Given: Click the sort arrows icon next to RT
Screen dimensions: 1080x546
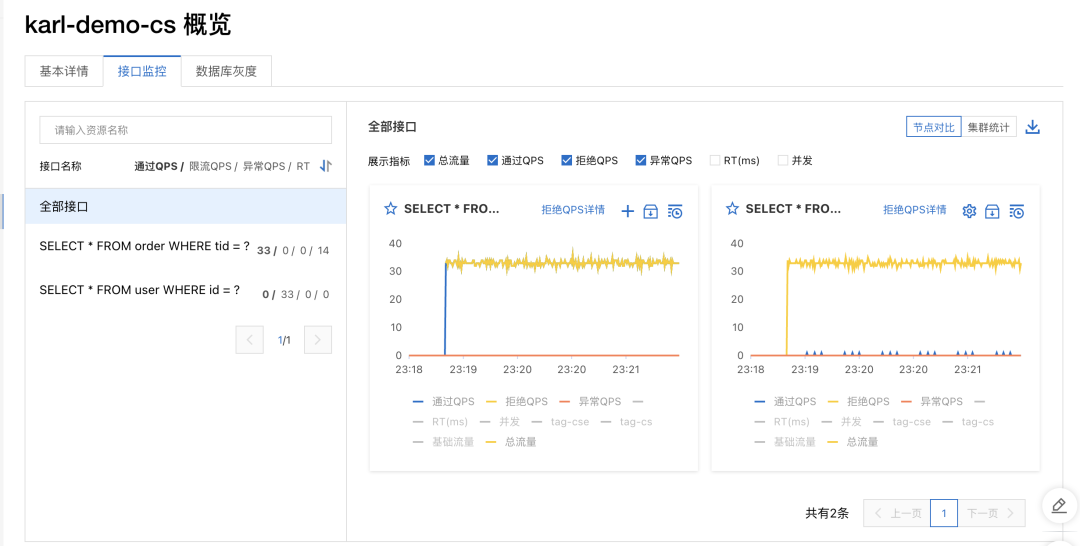Looking at the screenshot, I should tap(325, 166).
